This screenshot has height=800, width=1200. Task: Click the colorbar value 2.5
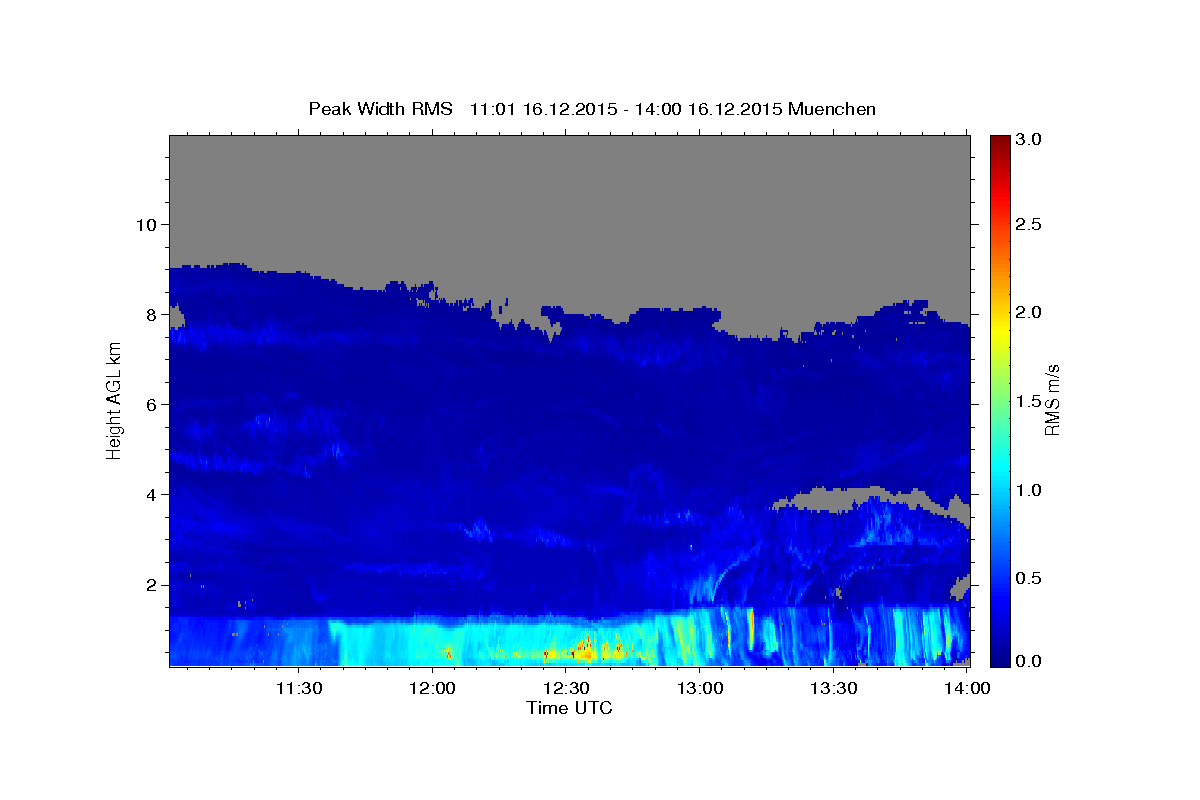tap(1030, 224)
